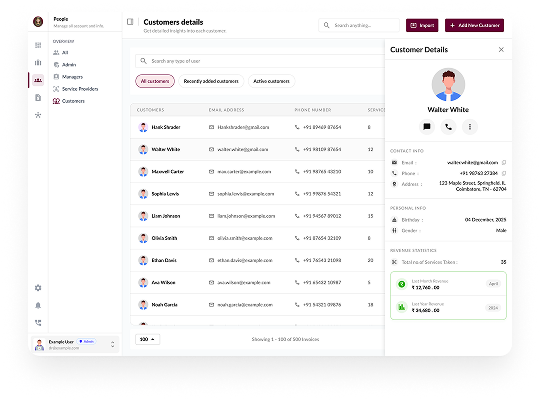Click the app logo in top-left corner

38,22
